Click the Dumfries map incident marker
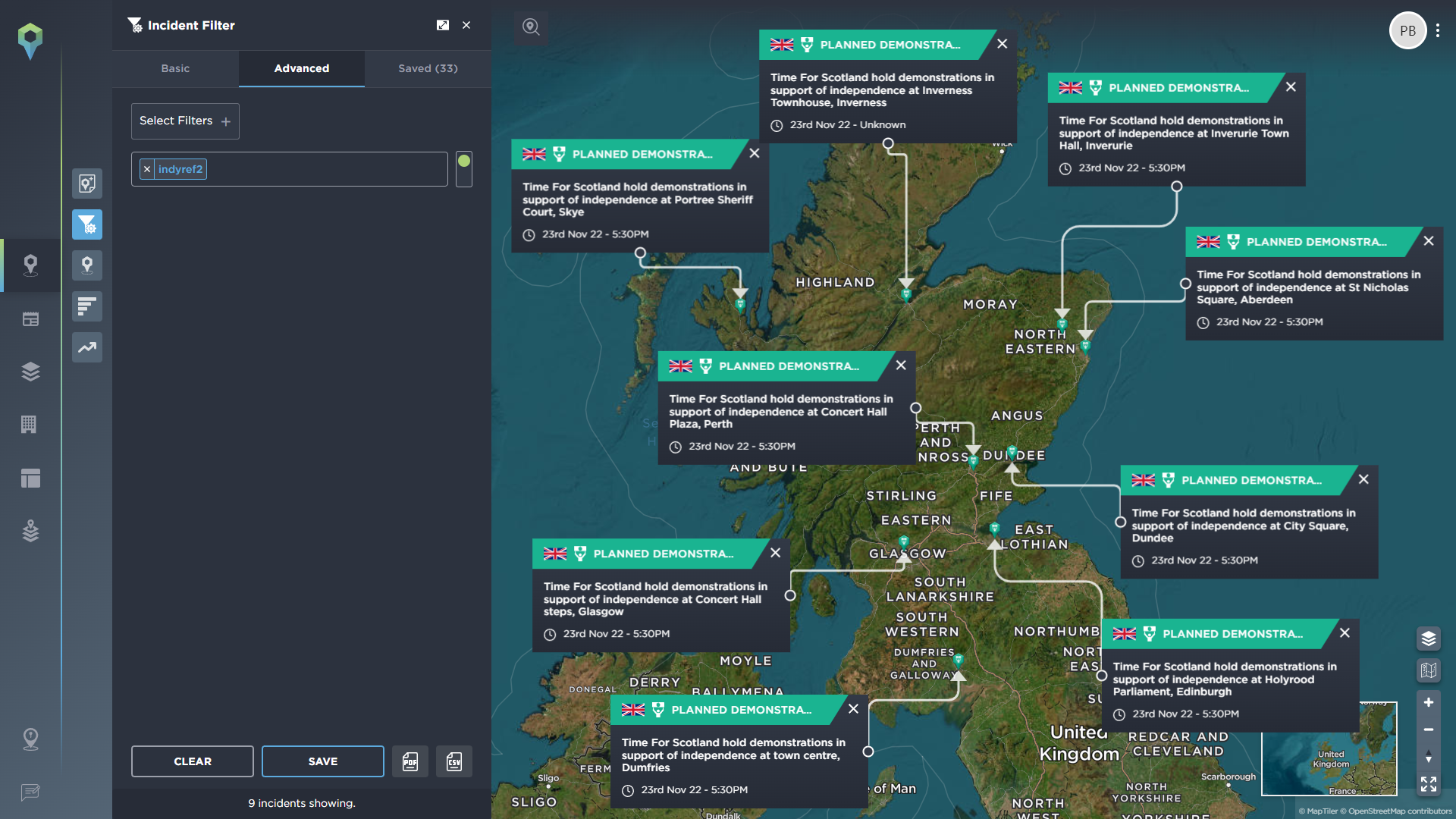This screenshot has width=1456, height=819. pos(959,660)
